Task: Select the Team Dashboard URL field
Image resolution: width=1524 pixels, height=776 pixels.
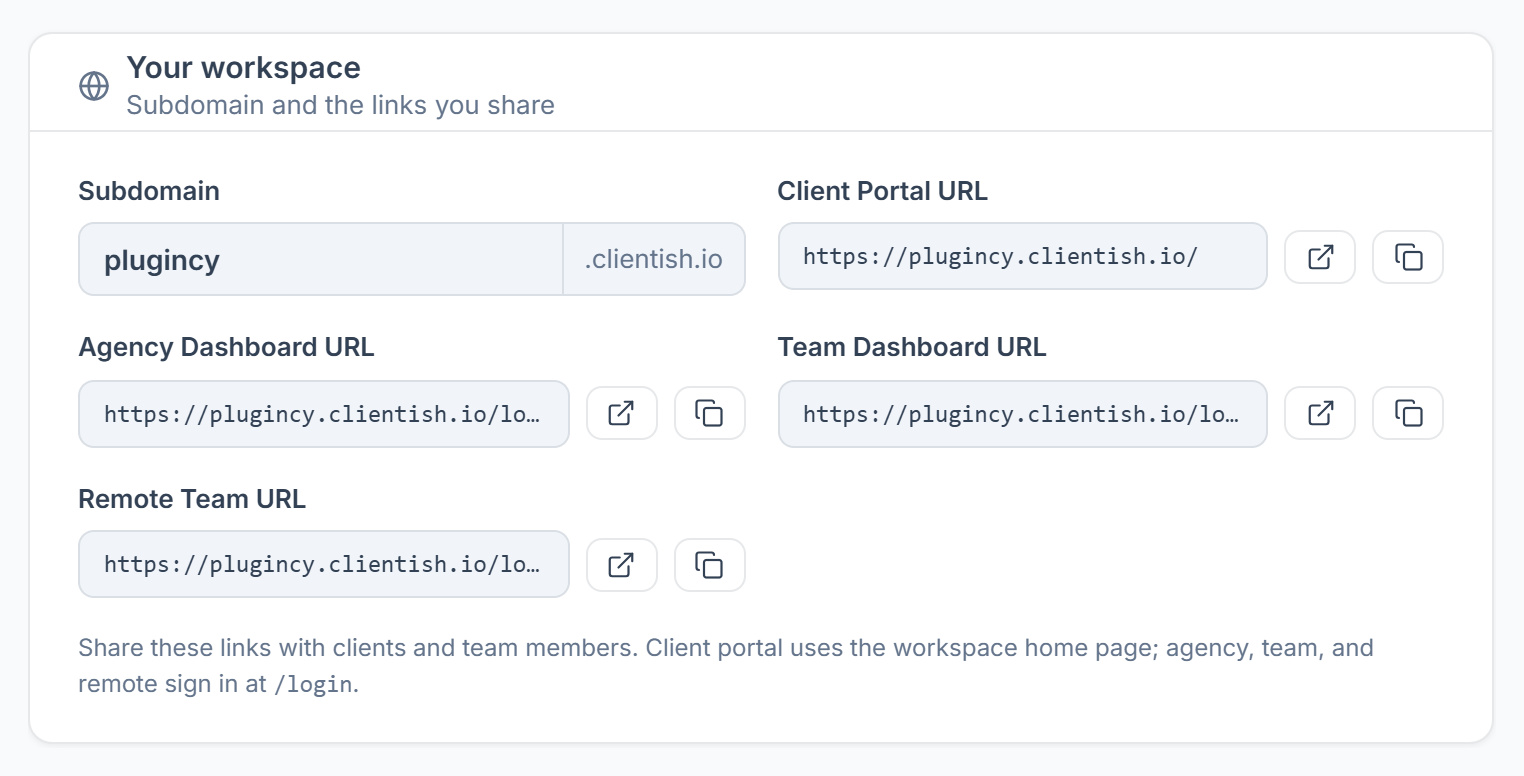Action: [x=1023, y=413]
